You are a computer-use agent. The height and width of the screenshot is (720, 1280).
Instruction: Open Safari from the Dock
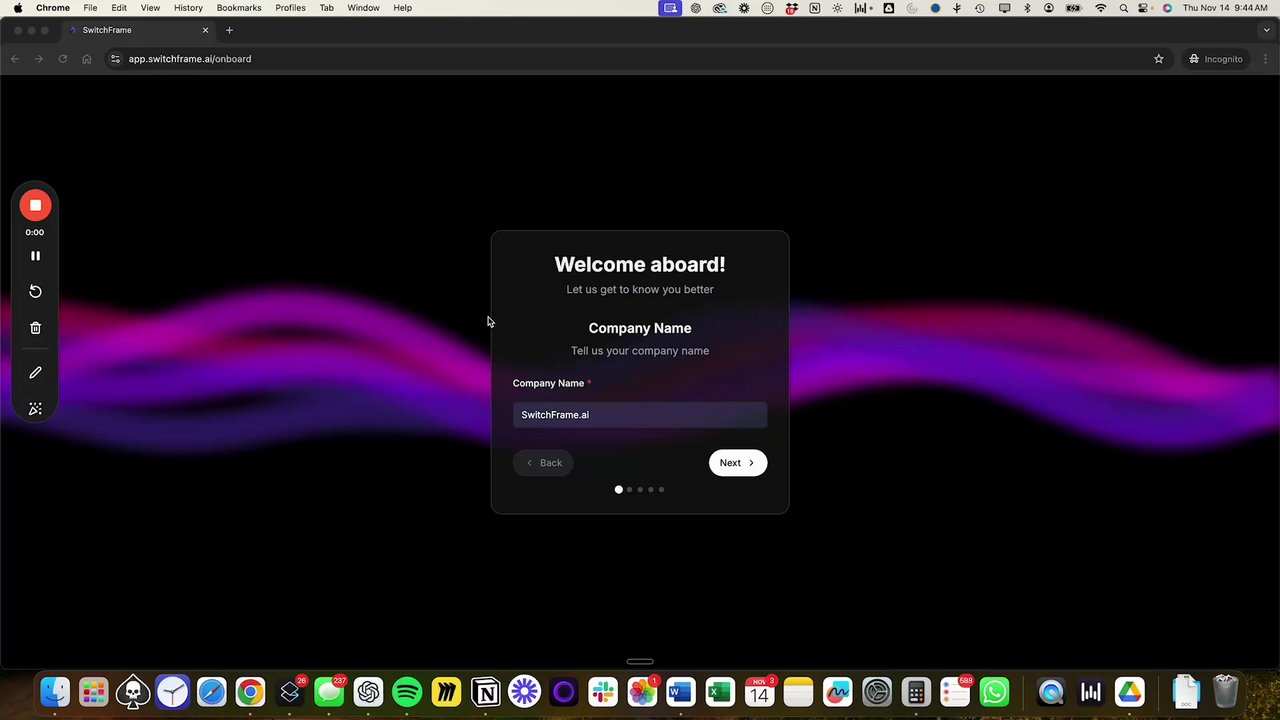pyautogui.click(x=212, y=692)
